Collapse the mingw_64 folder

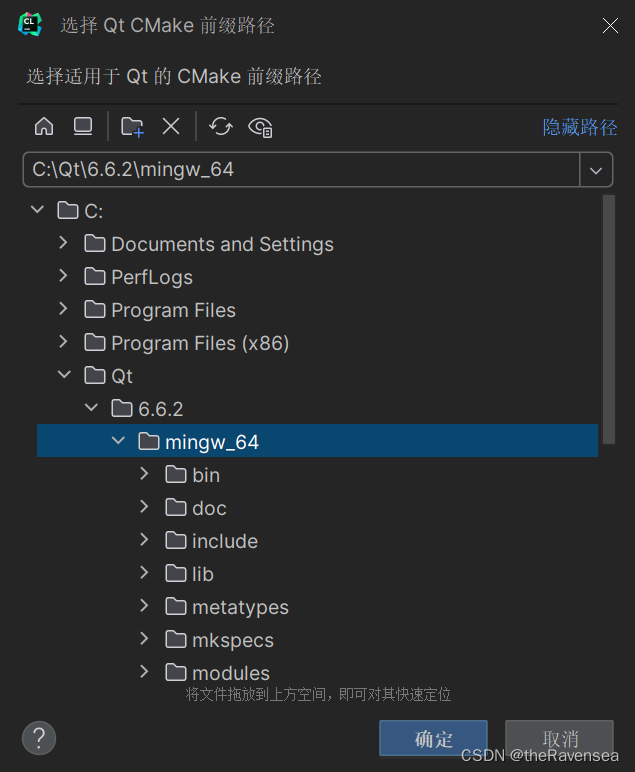[119, 441]
